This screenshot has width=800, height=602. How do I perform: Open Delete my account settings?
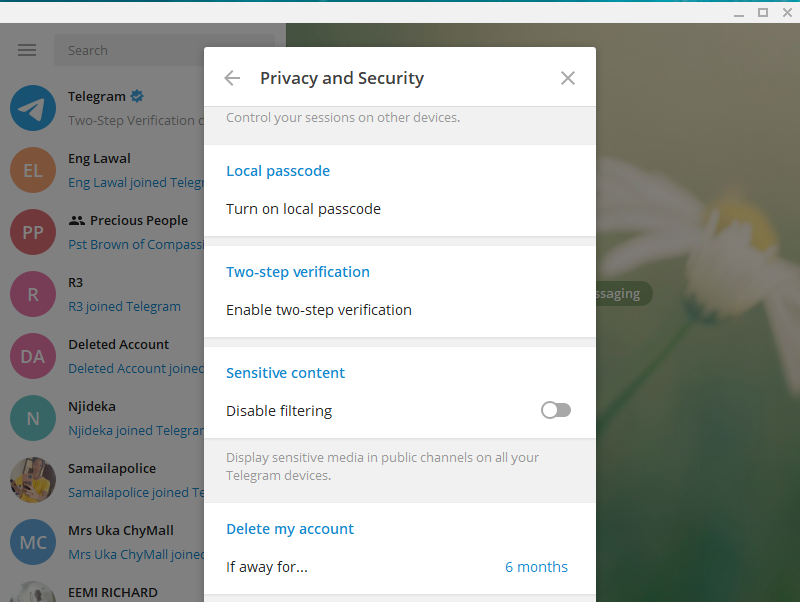click(290, 528)
